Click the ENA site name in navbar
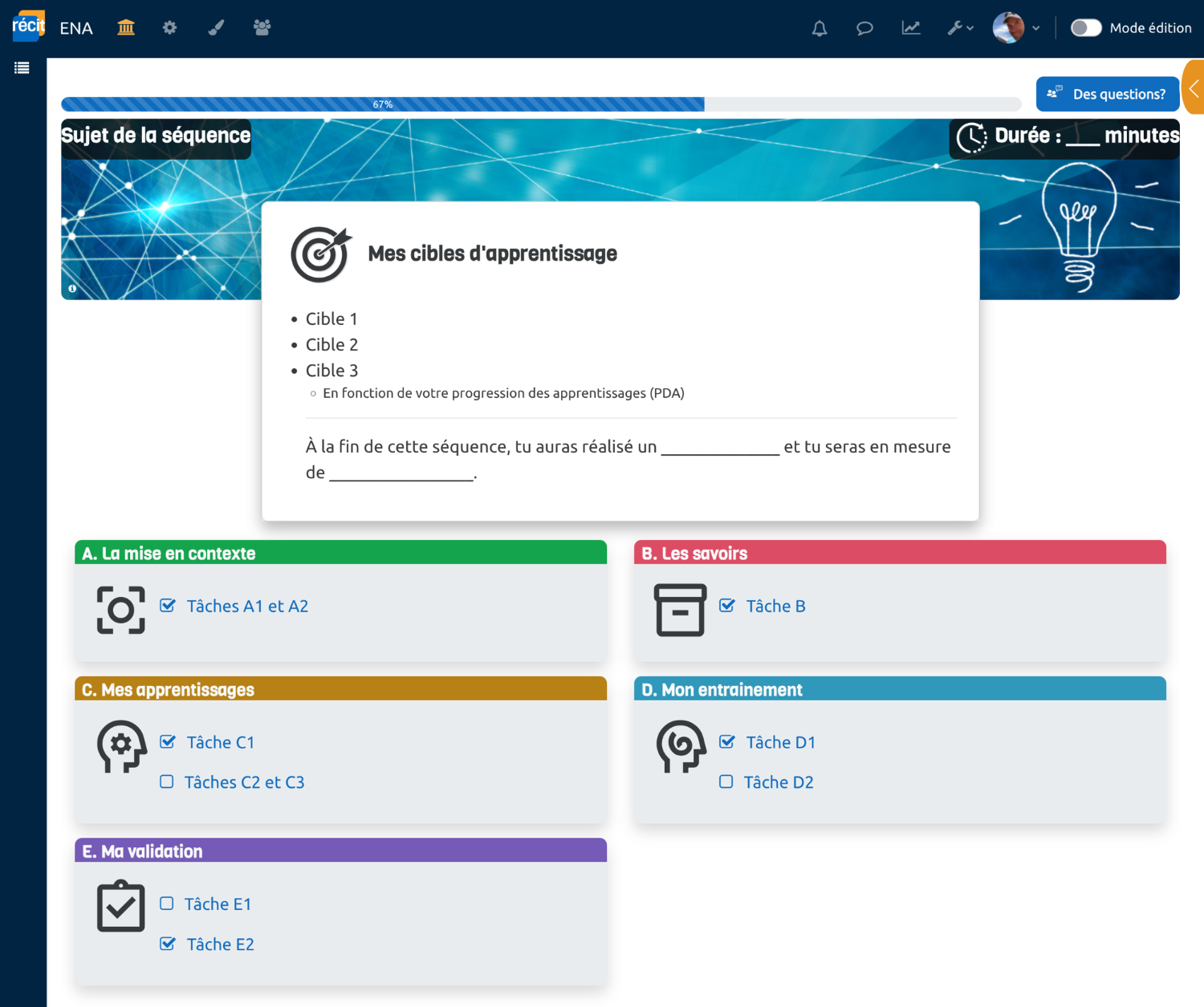This screenshot has width=1204, height=1007. pyautogui.click(x=76, y=29)
